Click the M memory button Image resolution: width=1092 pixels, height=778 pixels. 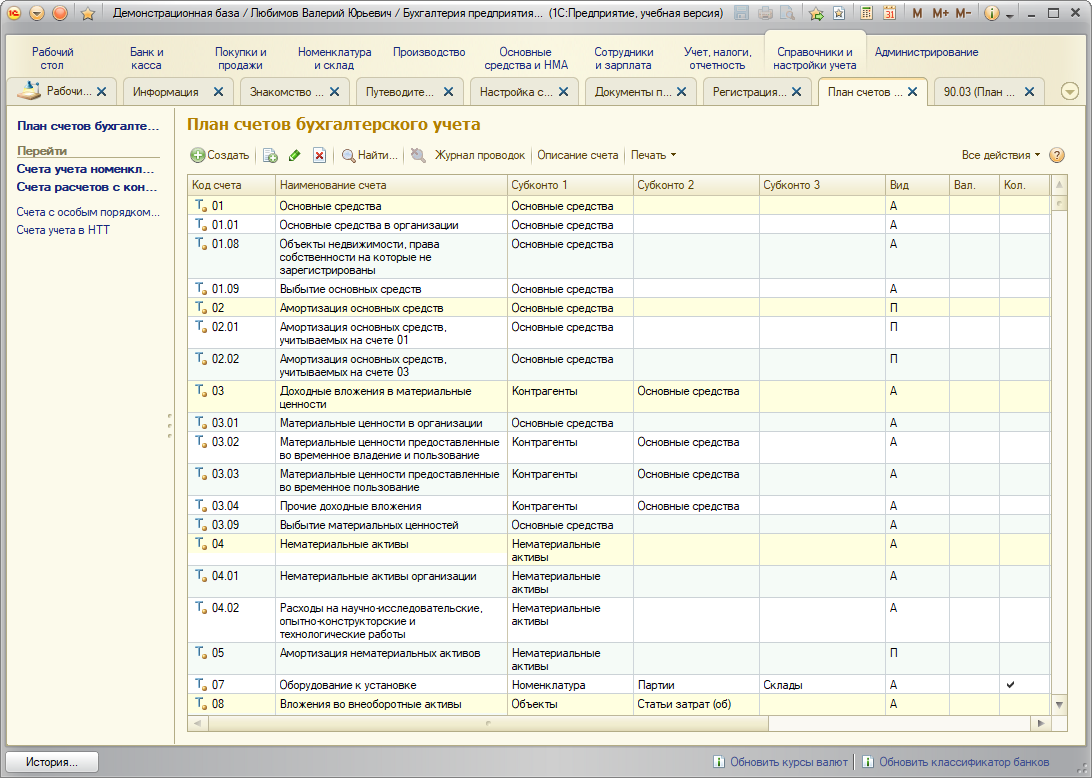[916, 13]
